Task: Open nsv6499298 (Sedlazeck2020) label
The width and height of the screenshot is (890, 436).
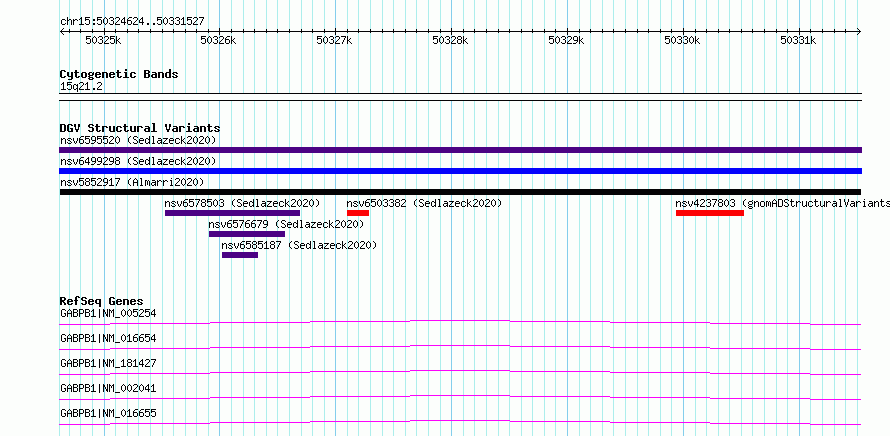Action: tap(138, 161)
